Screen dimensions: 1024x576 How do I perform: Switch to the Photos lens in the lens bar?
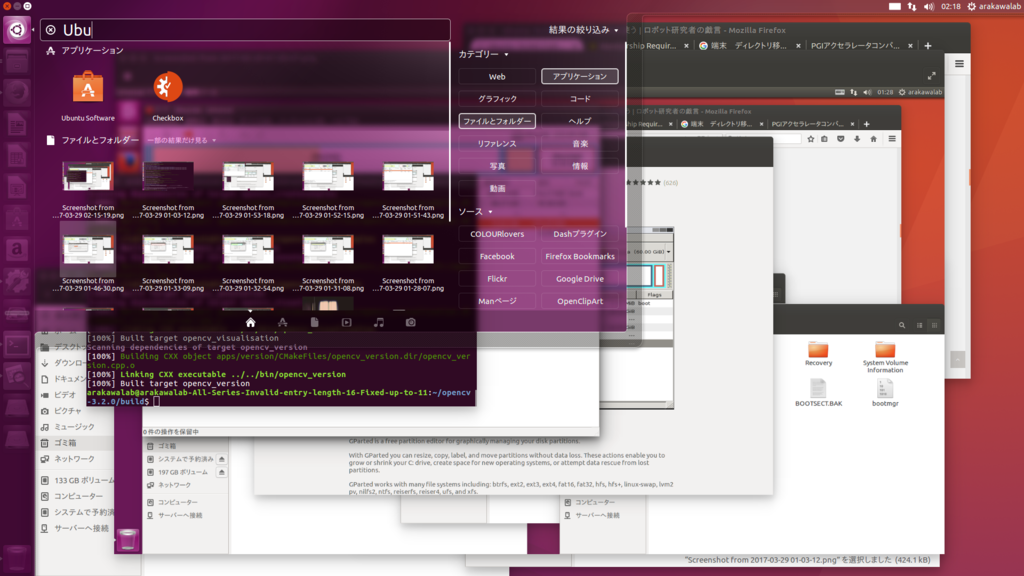[x=411, y=323]
